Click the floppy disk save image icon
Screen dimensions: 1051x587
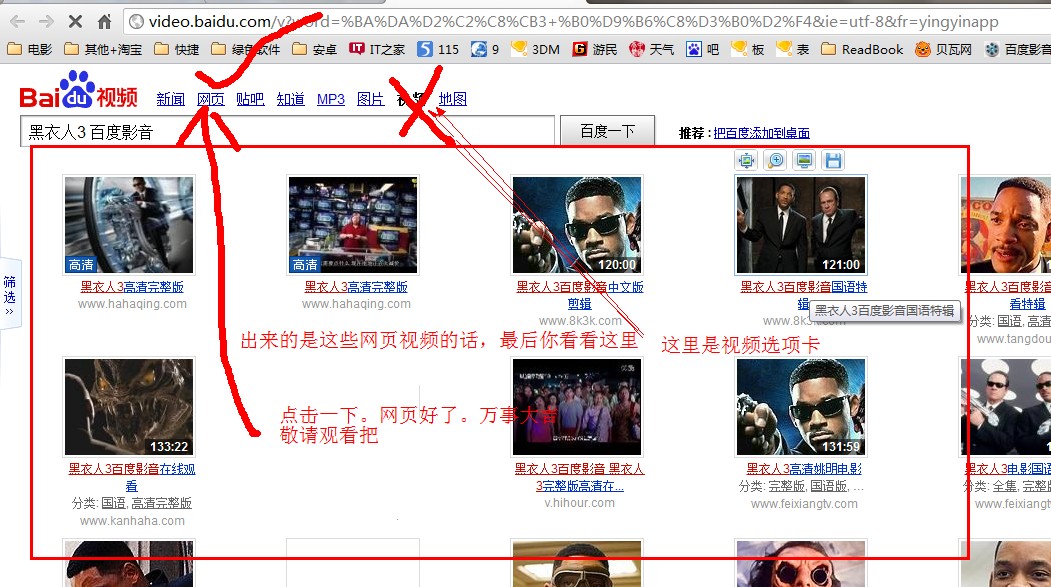pos(832,160)
